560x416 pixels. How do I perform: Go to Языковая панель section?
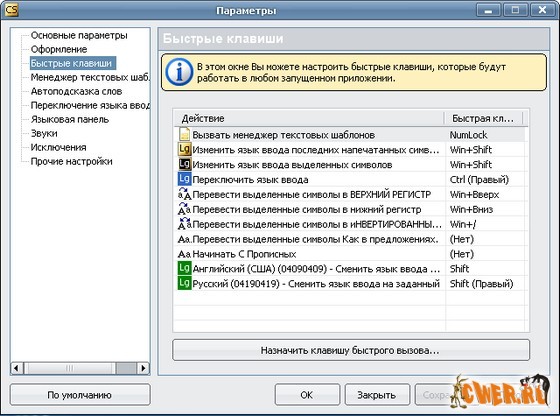70,119
